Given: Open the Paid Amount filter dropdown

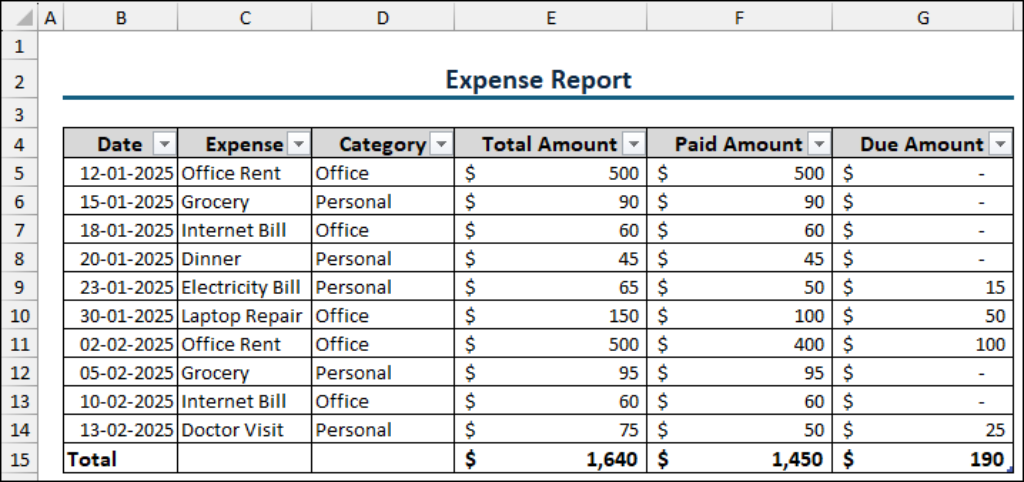Looking at the screenshot, I should 819,143.
